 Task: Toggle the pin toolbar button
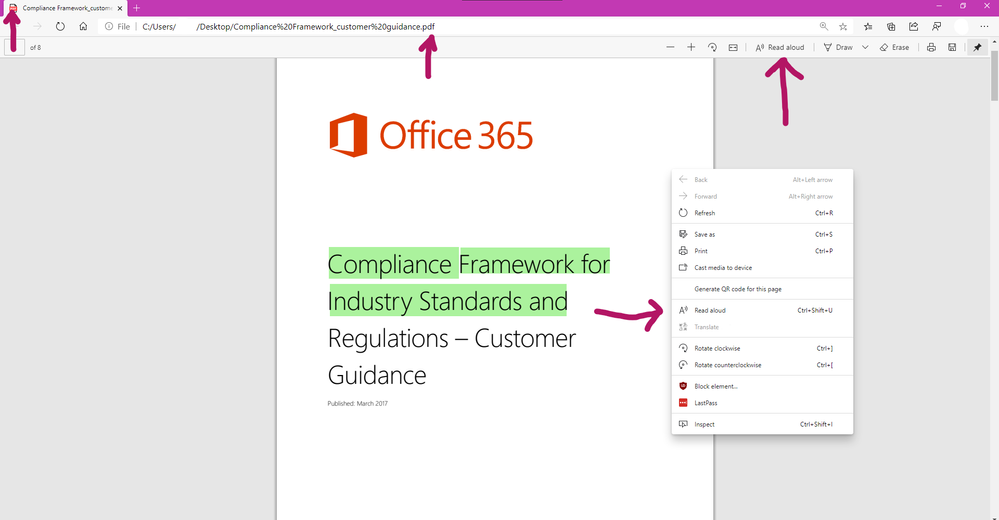point(977,47)
